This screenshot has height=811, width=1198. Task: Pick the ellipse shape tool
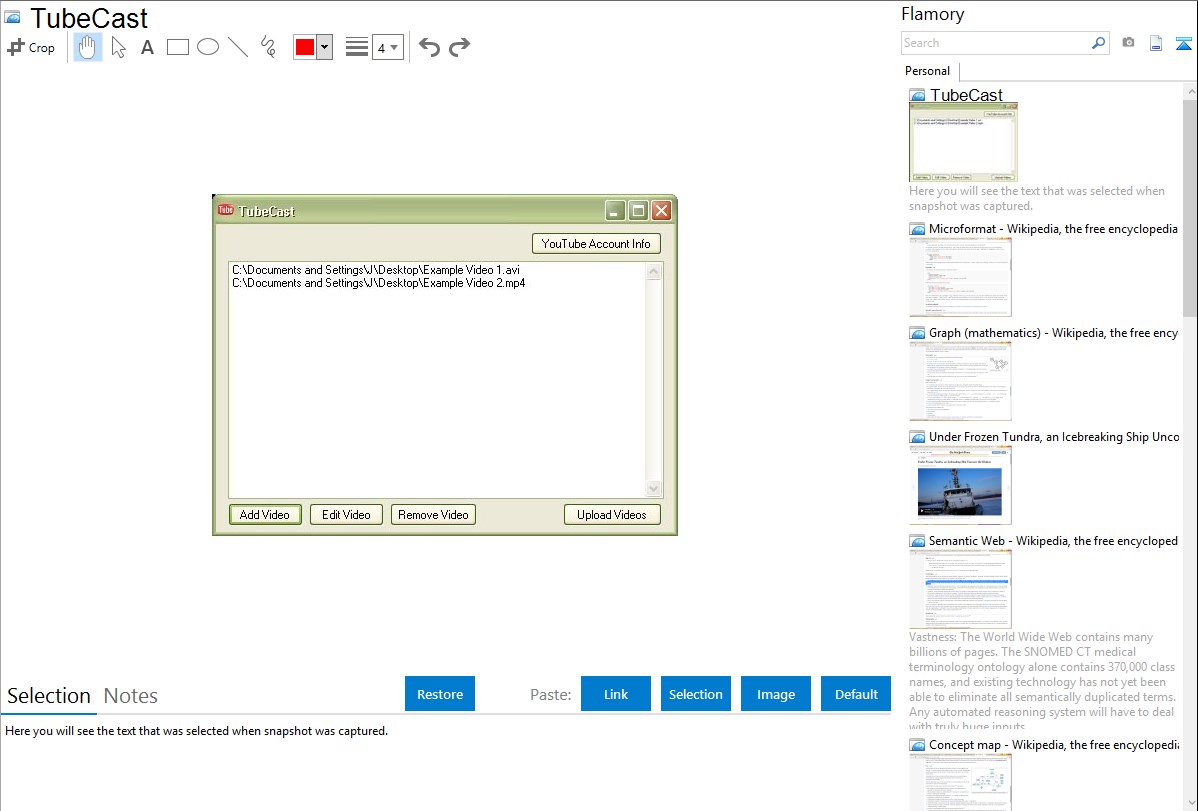(208, 47)
